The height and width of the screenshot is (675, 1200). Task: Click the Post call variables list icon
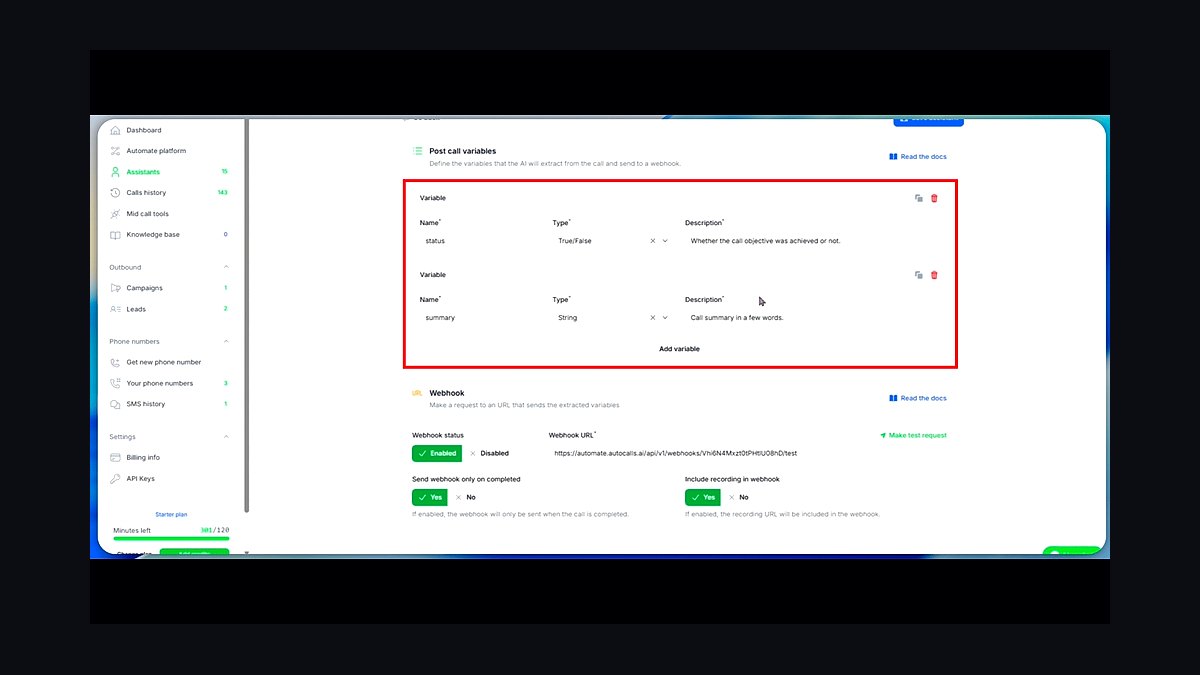418,151
